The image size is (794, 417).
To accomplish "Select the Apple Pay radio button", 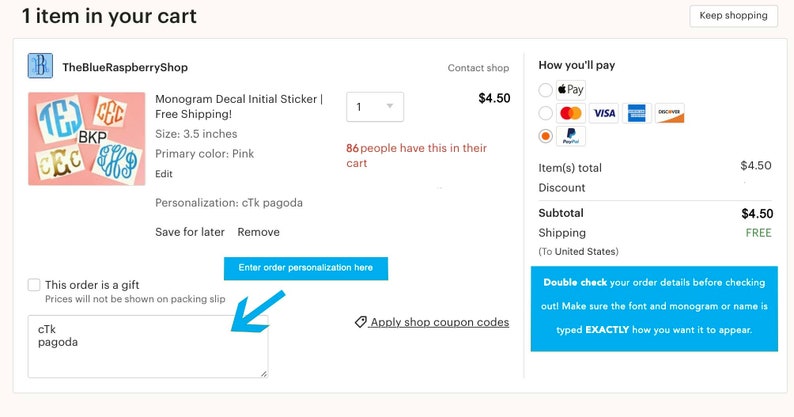I will (545, 90).
